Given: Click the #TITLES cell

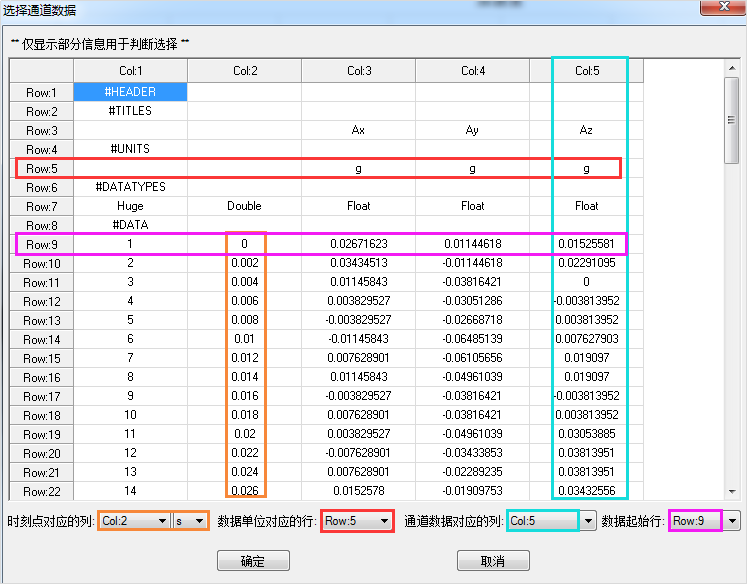Looking at the screenshot, I should click(131, 111).
